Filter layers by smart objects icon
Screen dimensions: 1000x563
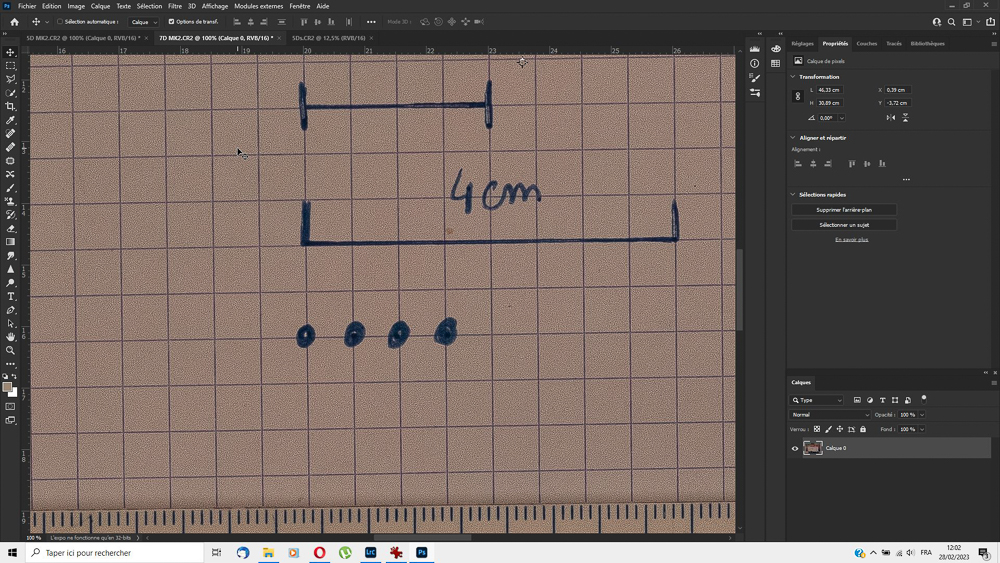click(908, 400)
